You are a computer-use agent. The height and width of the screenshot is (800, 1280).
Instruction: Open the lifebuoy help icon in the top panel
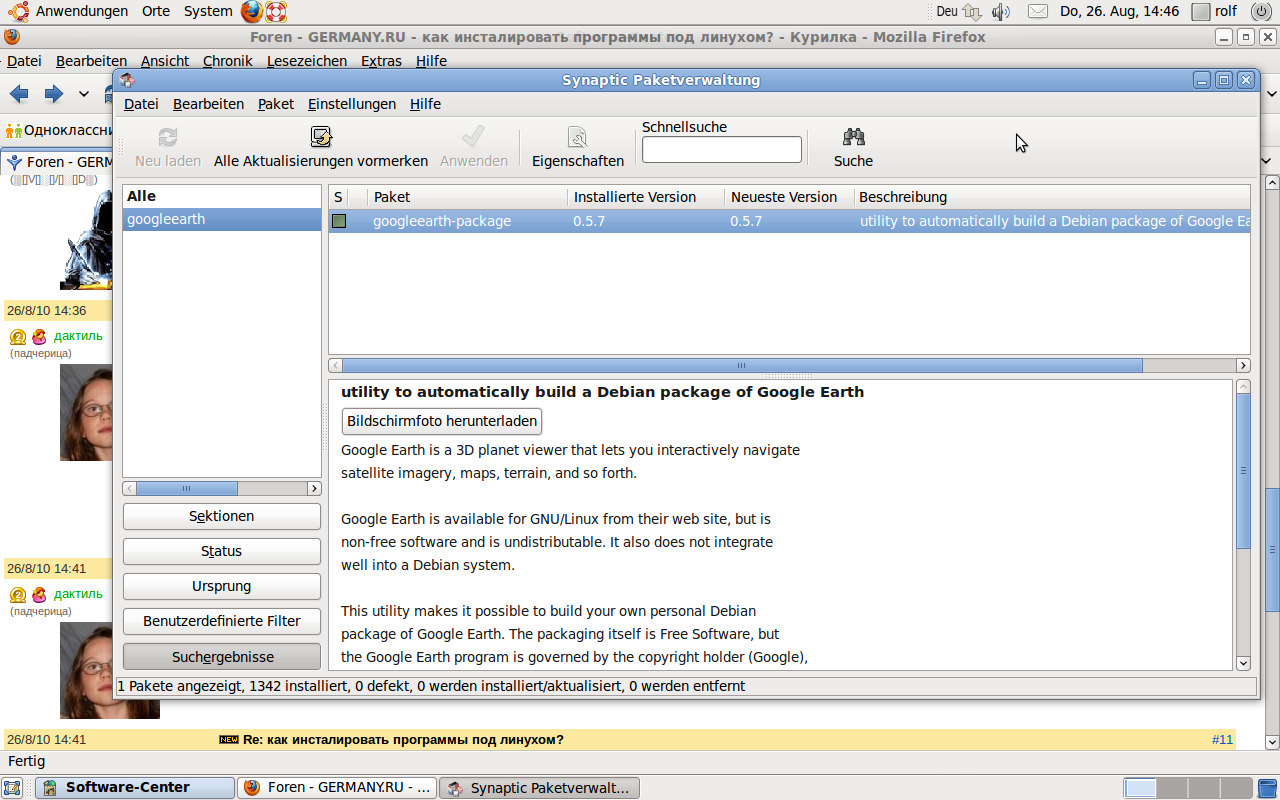(276, 12)
